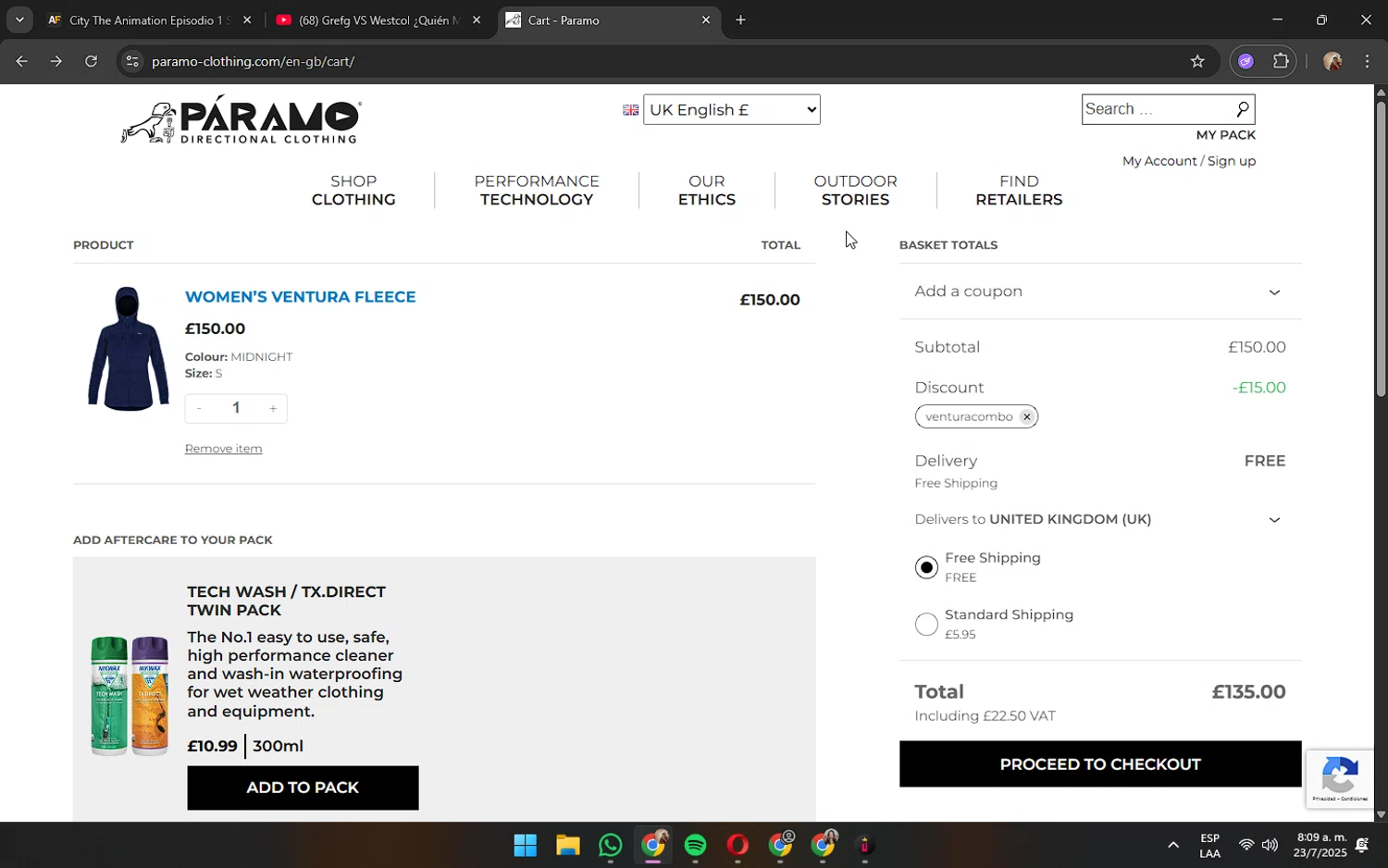Expand the Add a coupon section
The image size is (1388, 868).
click(x=1099, y=291)
